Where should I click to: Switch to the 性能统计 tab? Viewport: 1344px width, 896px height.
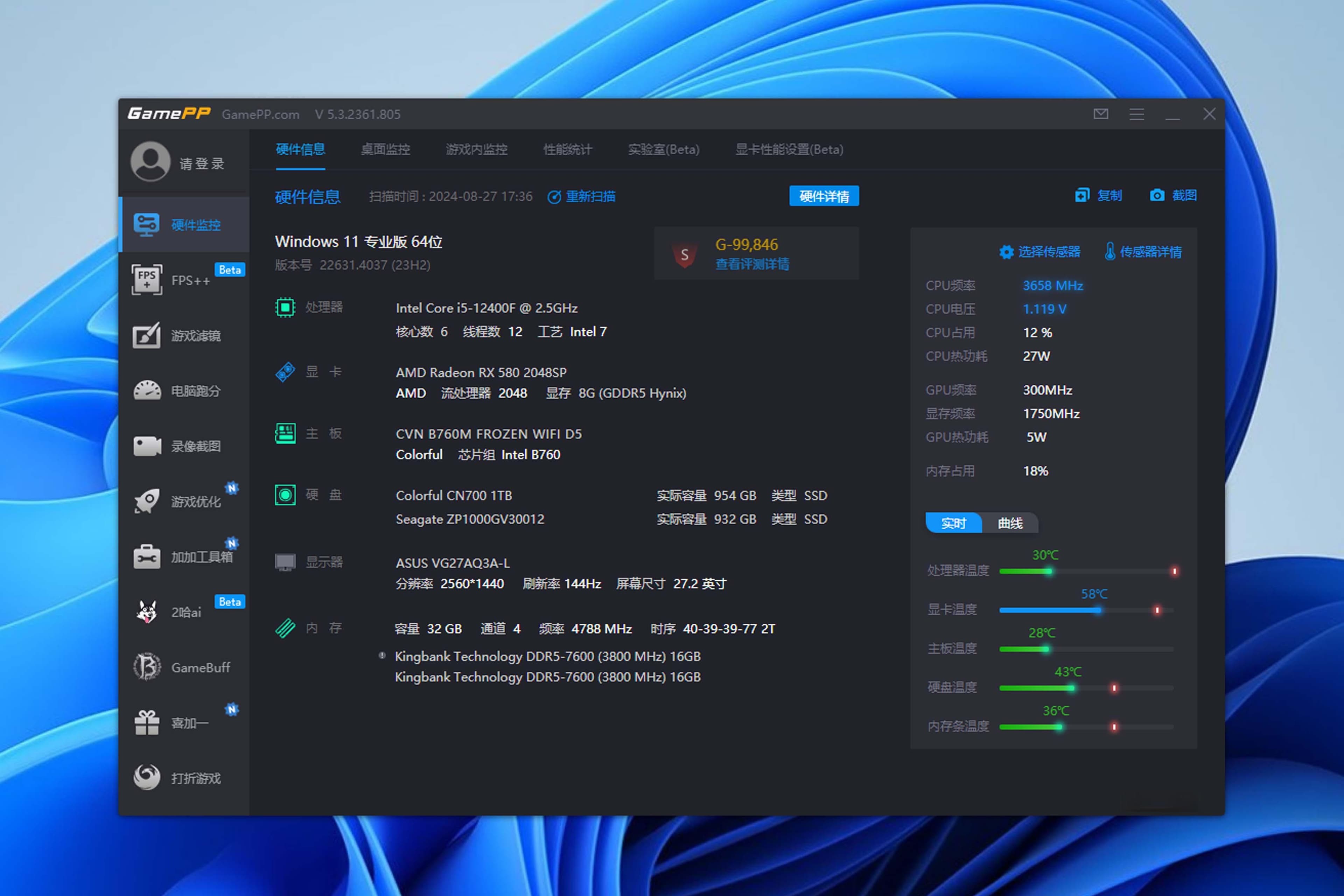tap(567, 150)
